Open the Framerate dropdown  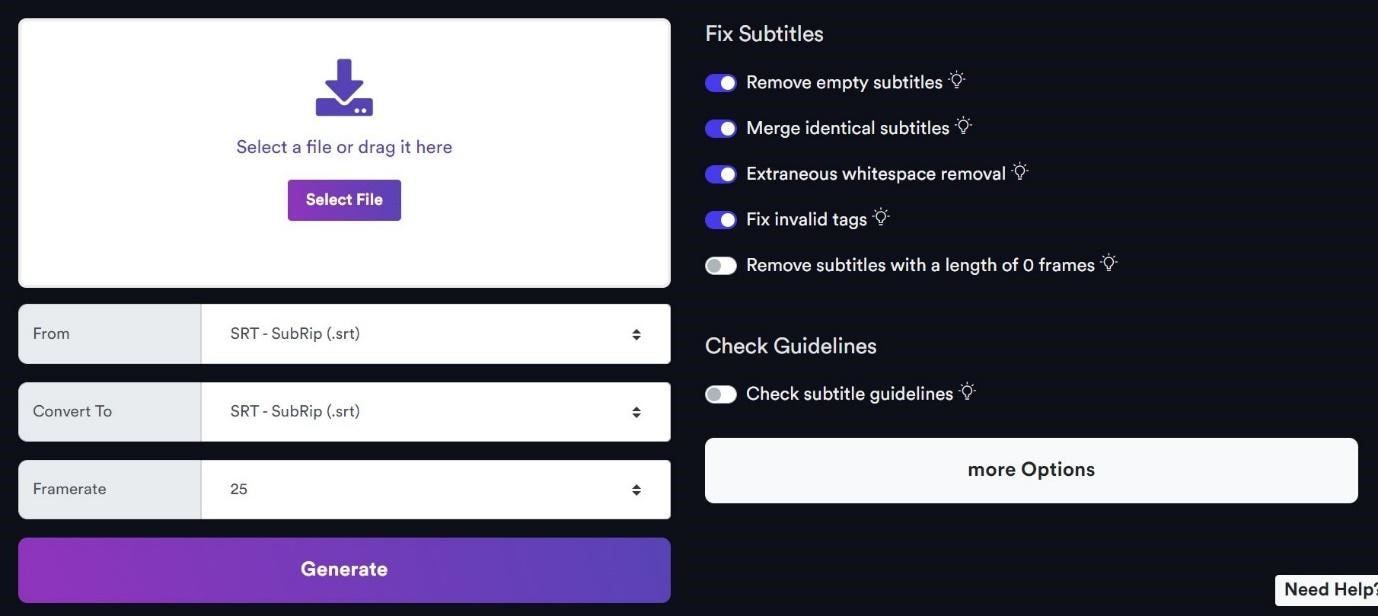click(435, 490)
